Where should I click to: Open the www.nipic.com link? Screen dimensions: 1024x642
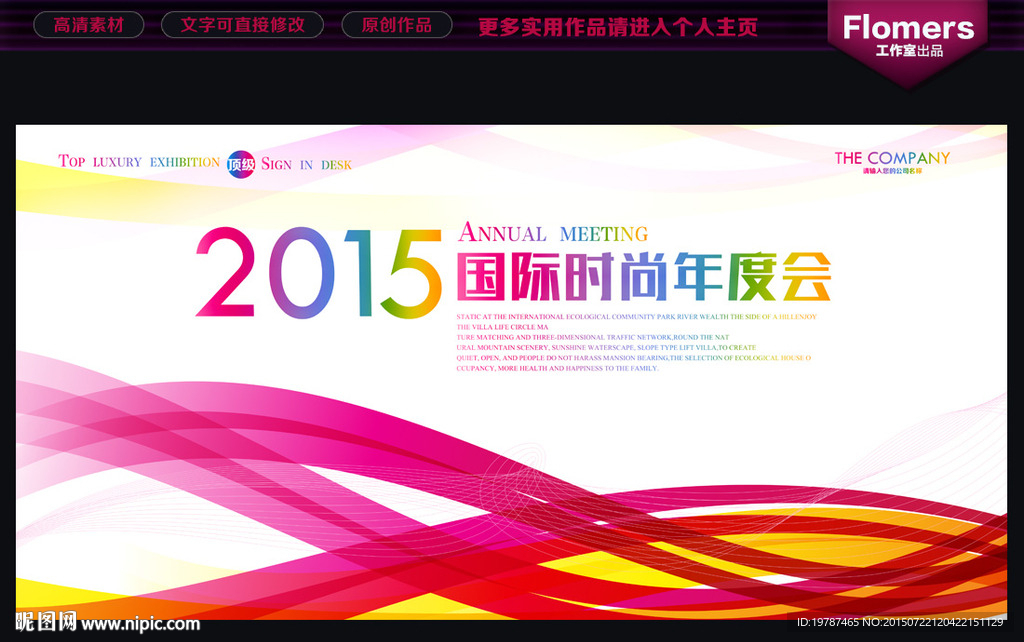140,624
